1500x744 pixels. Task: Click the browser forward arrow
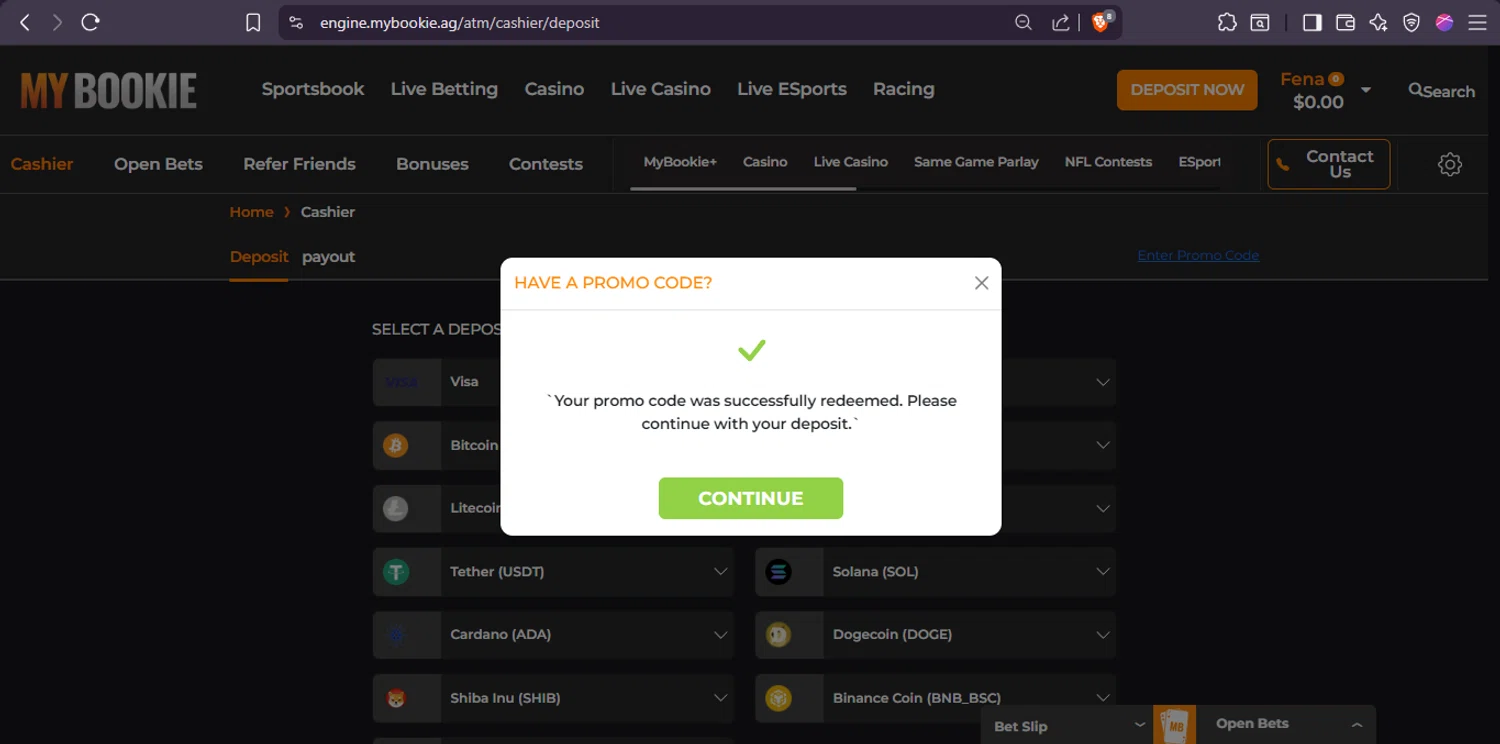57,22
